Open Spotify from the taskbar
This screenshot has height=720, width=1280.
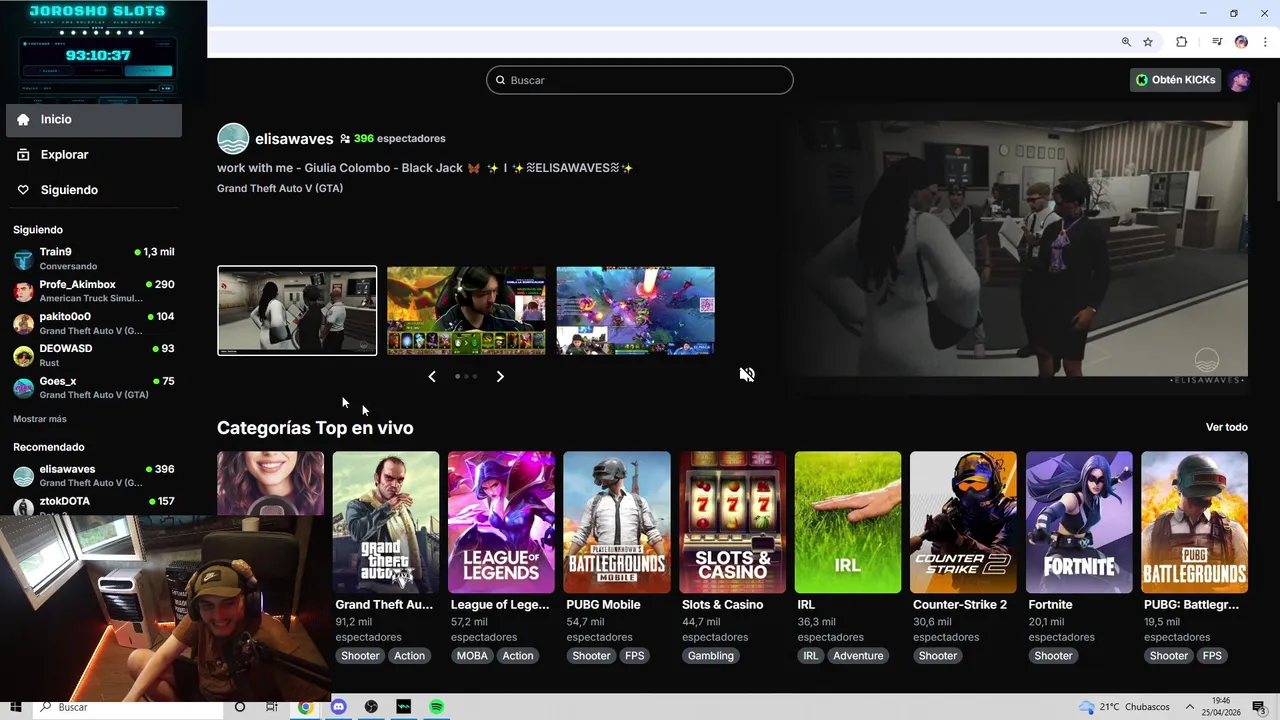[437, 707]
